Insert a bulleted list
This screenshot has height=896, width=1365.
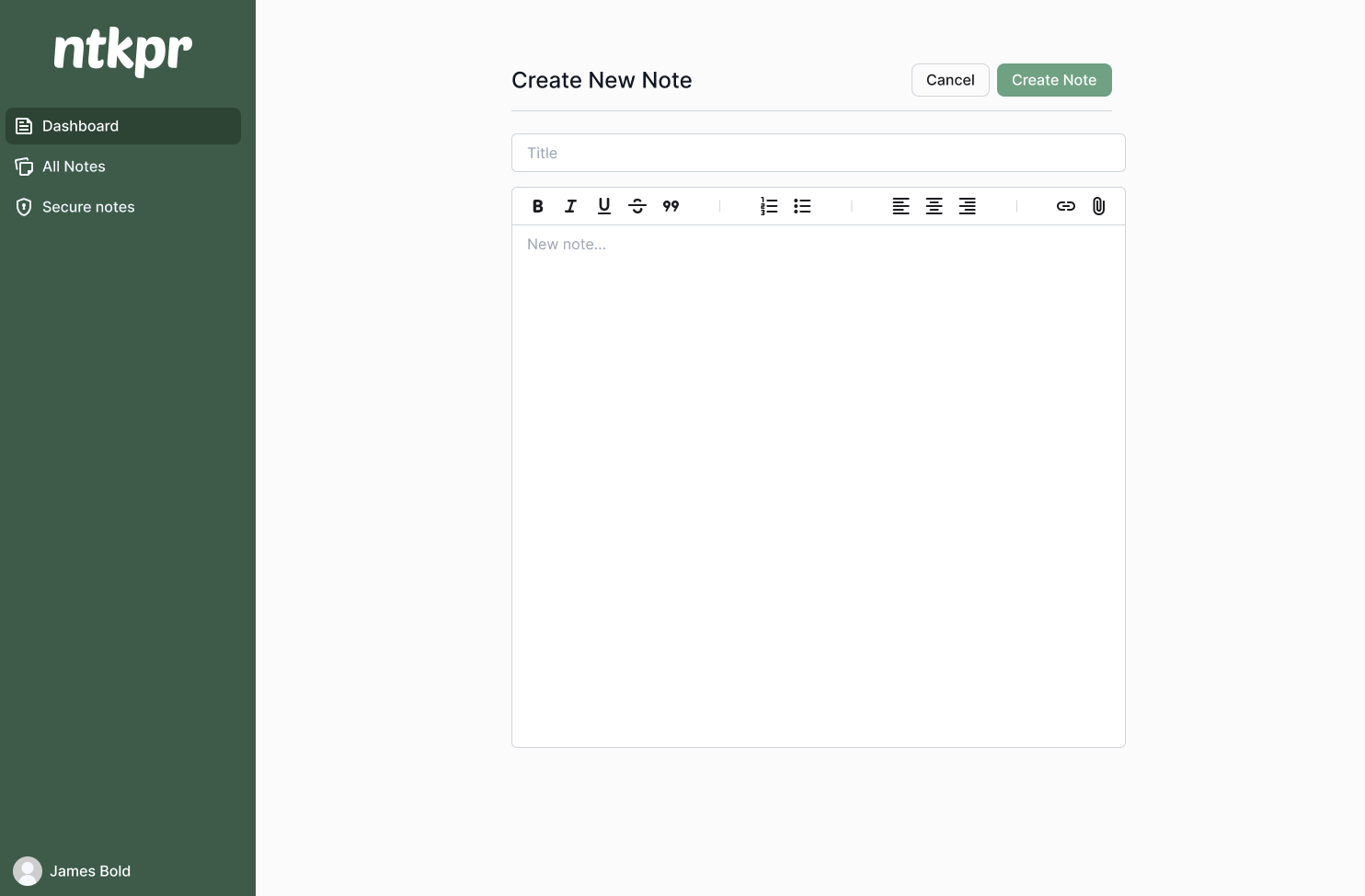tap(802, 206)
